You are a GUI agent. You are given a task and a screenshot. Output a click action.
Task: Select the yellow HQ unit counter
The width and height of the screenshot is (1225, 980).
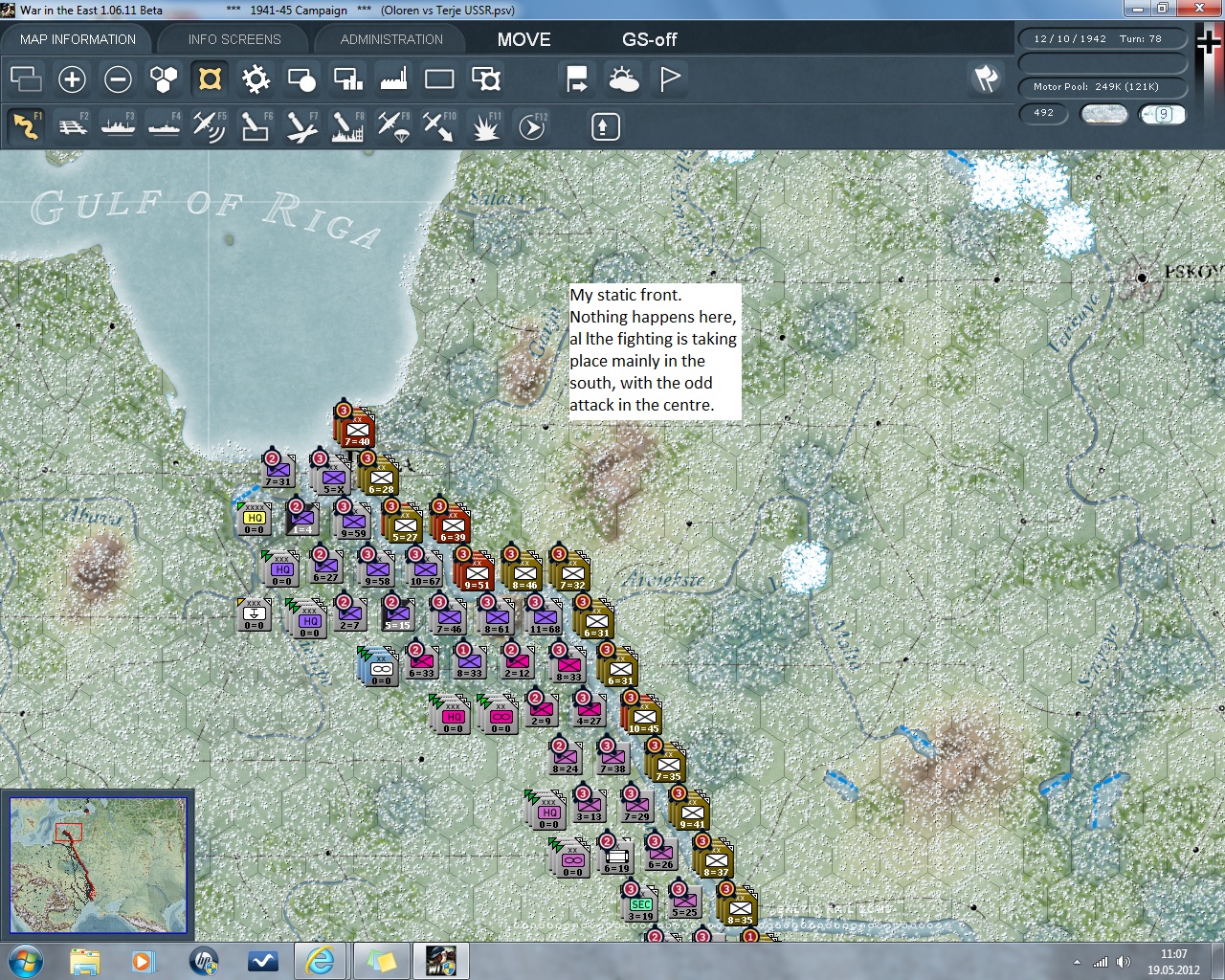255,519
